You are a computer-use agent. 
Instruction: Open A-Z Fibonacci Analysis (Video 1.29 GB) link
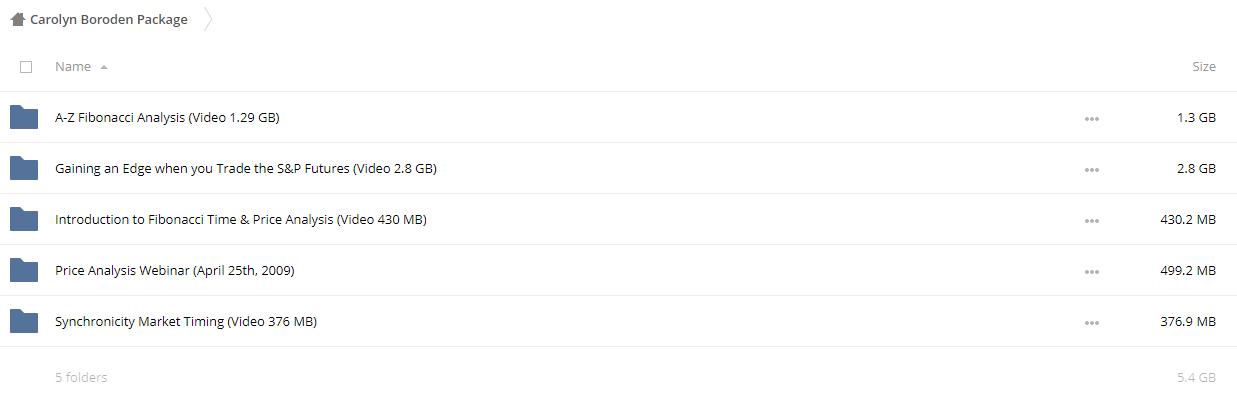(167, 117)
